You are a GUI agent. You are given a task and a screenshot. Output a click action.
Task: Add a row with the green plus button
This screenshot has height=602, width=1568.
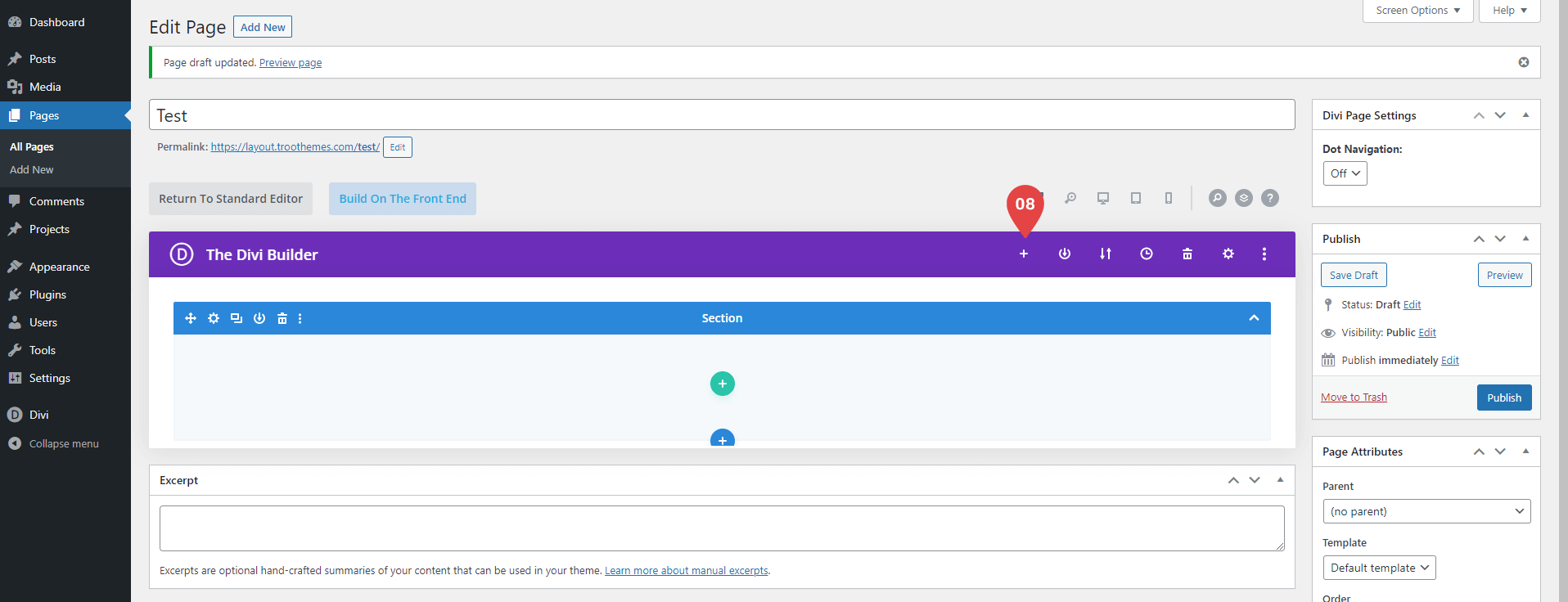[722, 384]
